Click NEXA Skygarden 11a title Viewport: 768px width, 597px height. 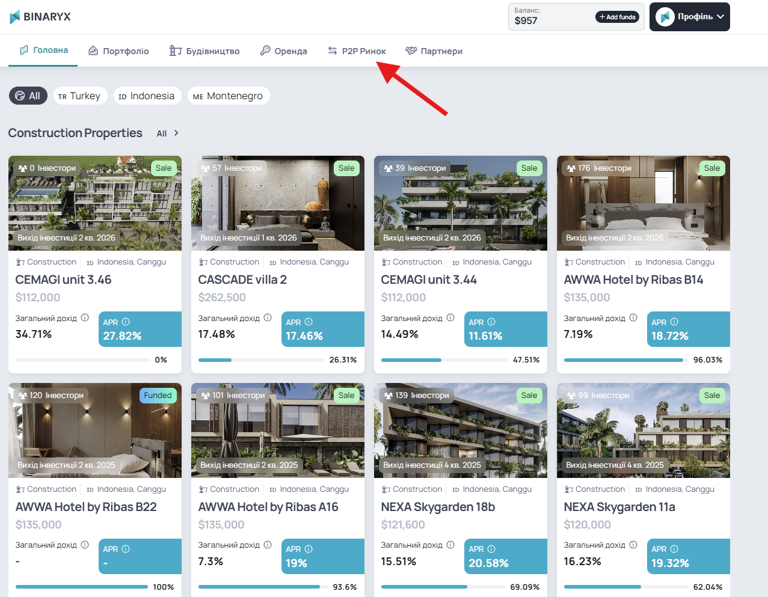(x=620, y=507)
